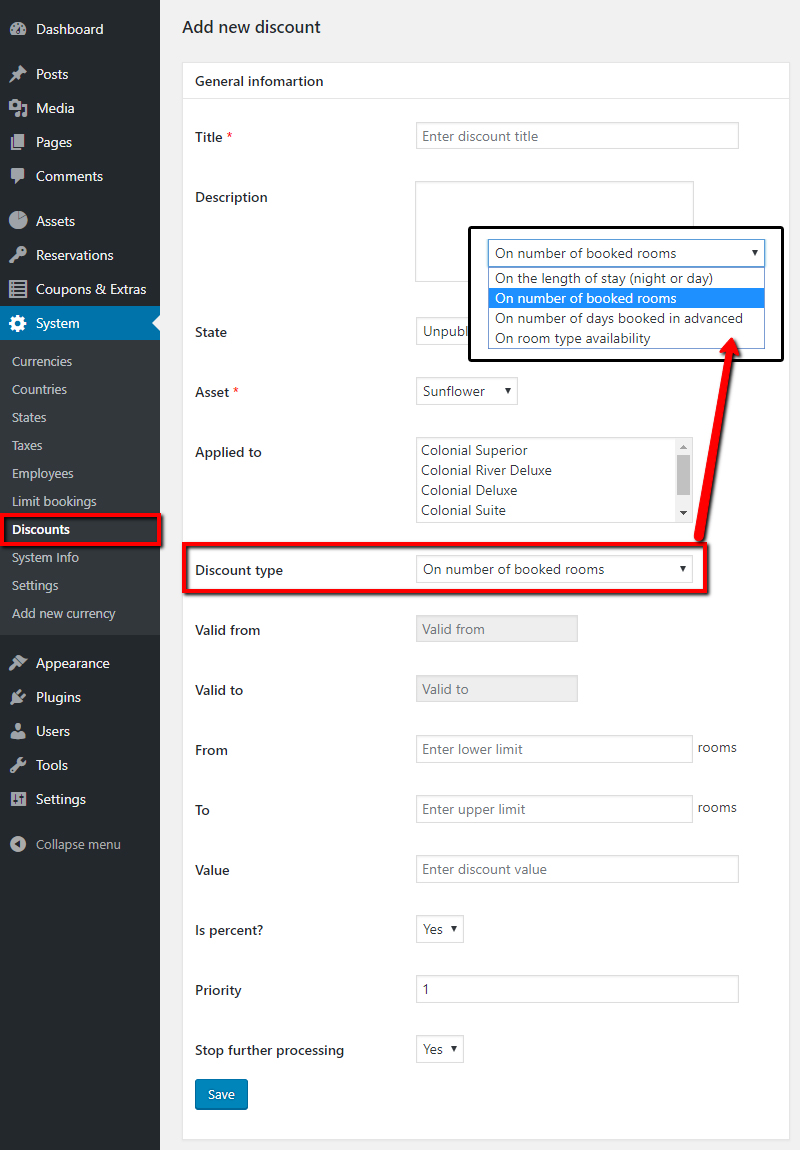
Task: Click the Save button
Action: pyautogui.click(x=221, y=1094)
